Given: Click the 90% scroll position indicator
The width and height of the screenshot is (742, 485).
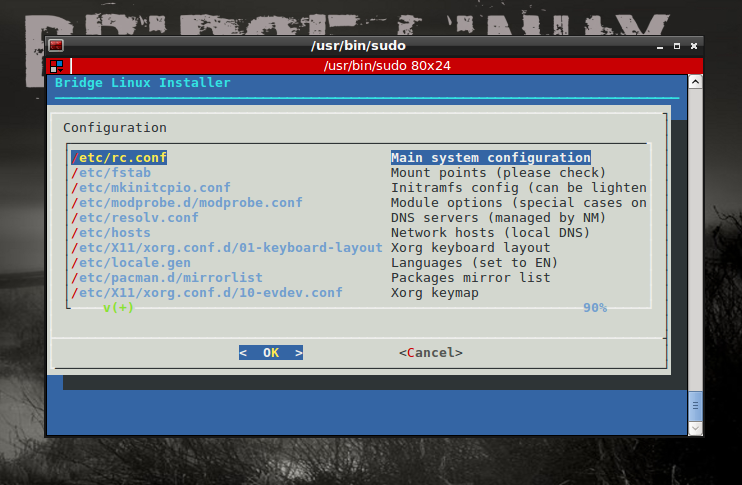Looking at the screenshot, I should click(x=595, y=308).
